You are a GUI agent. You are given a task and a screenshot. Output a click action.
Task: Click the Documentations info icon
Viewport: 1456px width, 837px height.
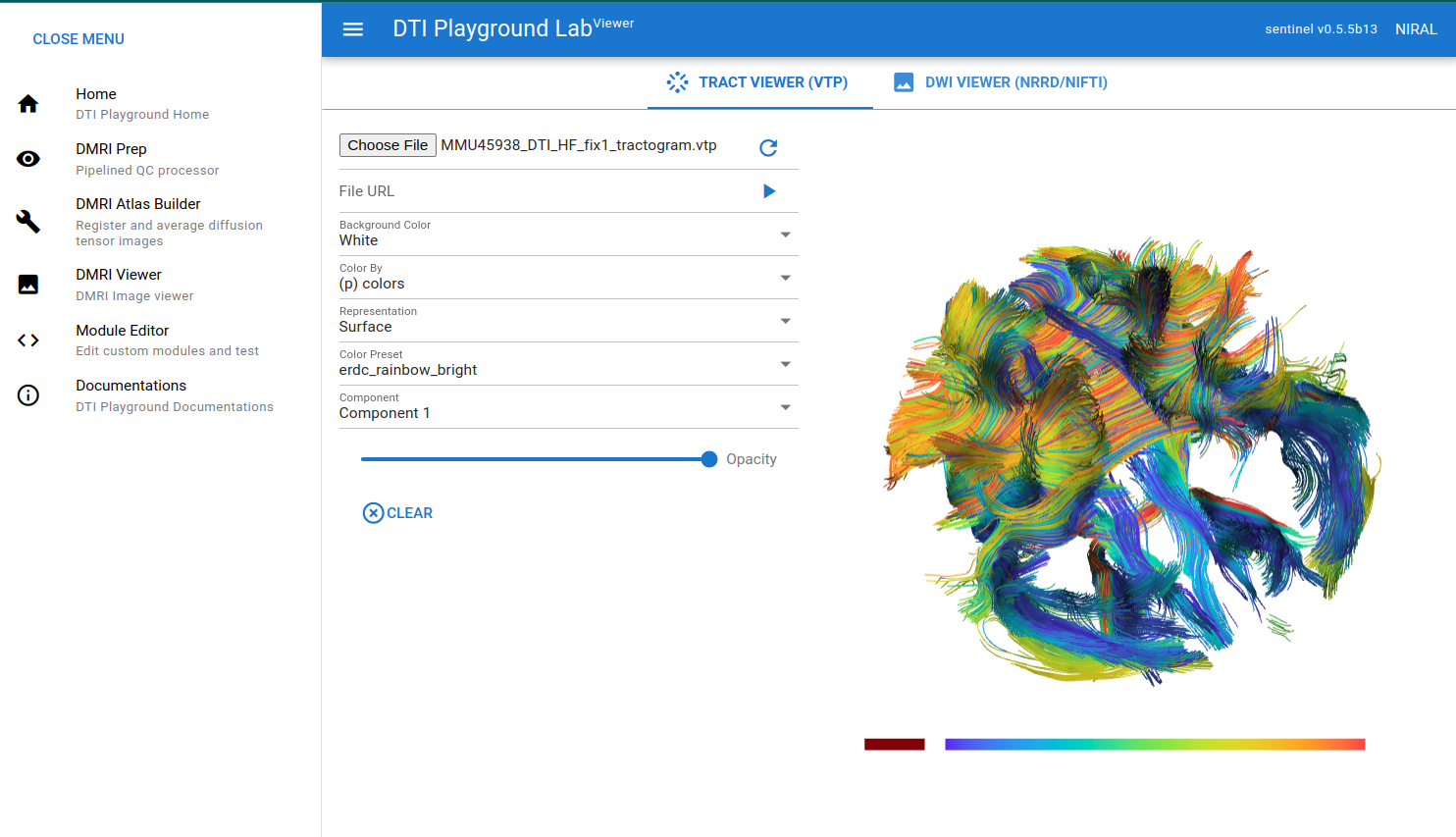[28, 395]
